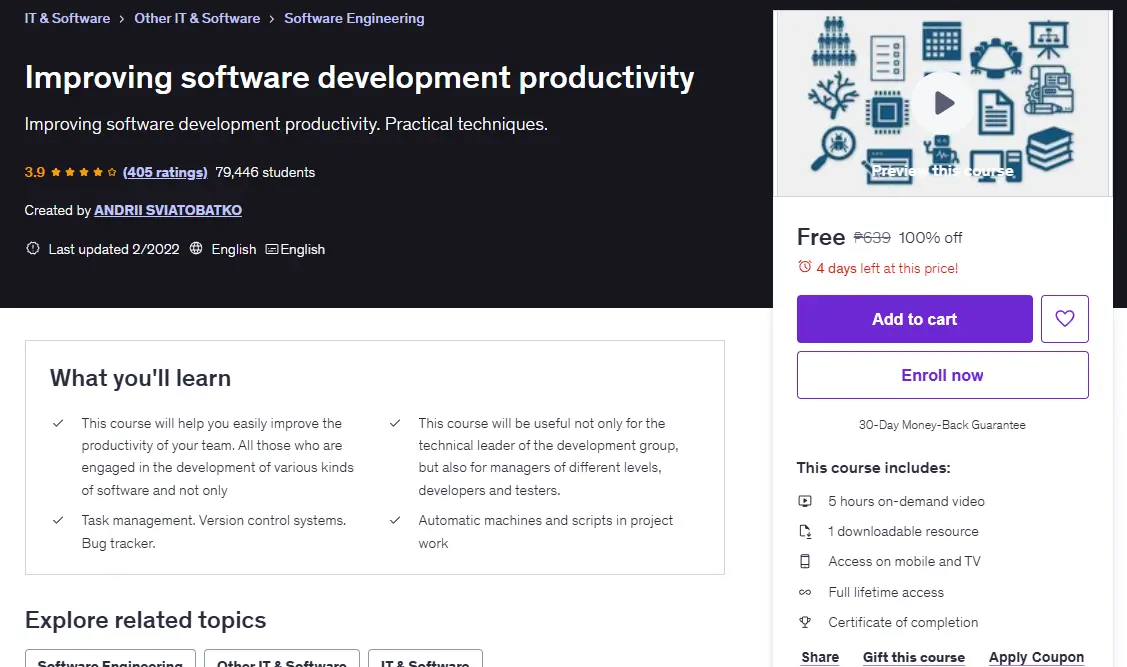The width and height of the screenshot is (1127, 667).
Task: Click the on-demand video icon
Action: click(805, 501)
